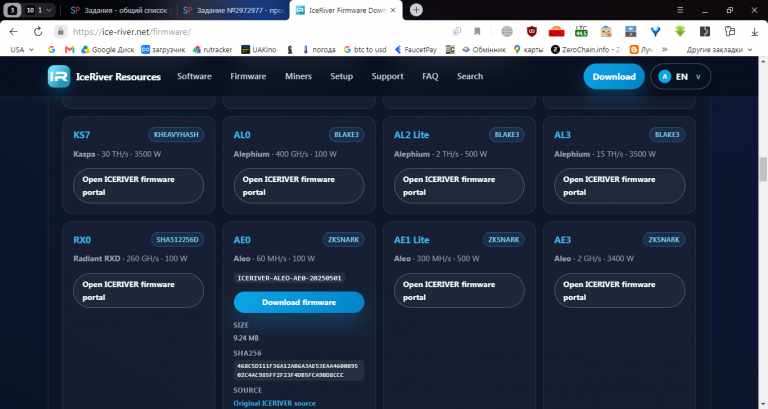This screenshot has width=768, height=409.
Task: Open the Software menu
Action: (x=194, y=76)
